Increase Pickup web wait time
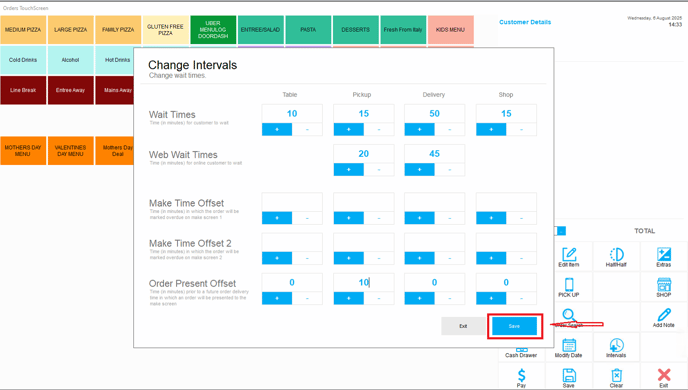This screenshot has width=688, height=390. click(x=349, y=169)
